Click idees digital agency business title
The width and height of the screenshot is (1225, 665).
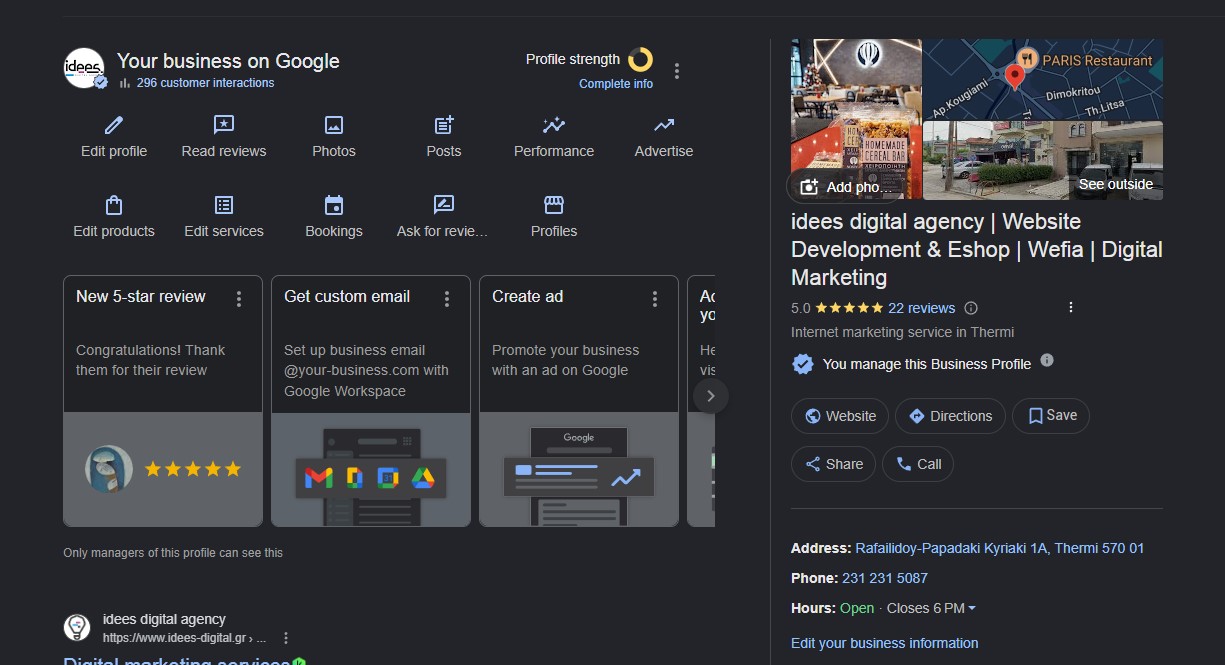pyautogui.click(x=977, y=249)
